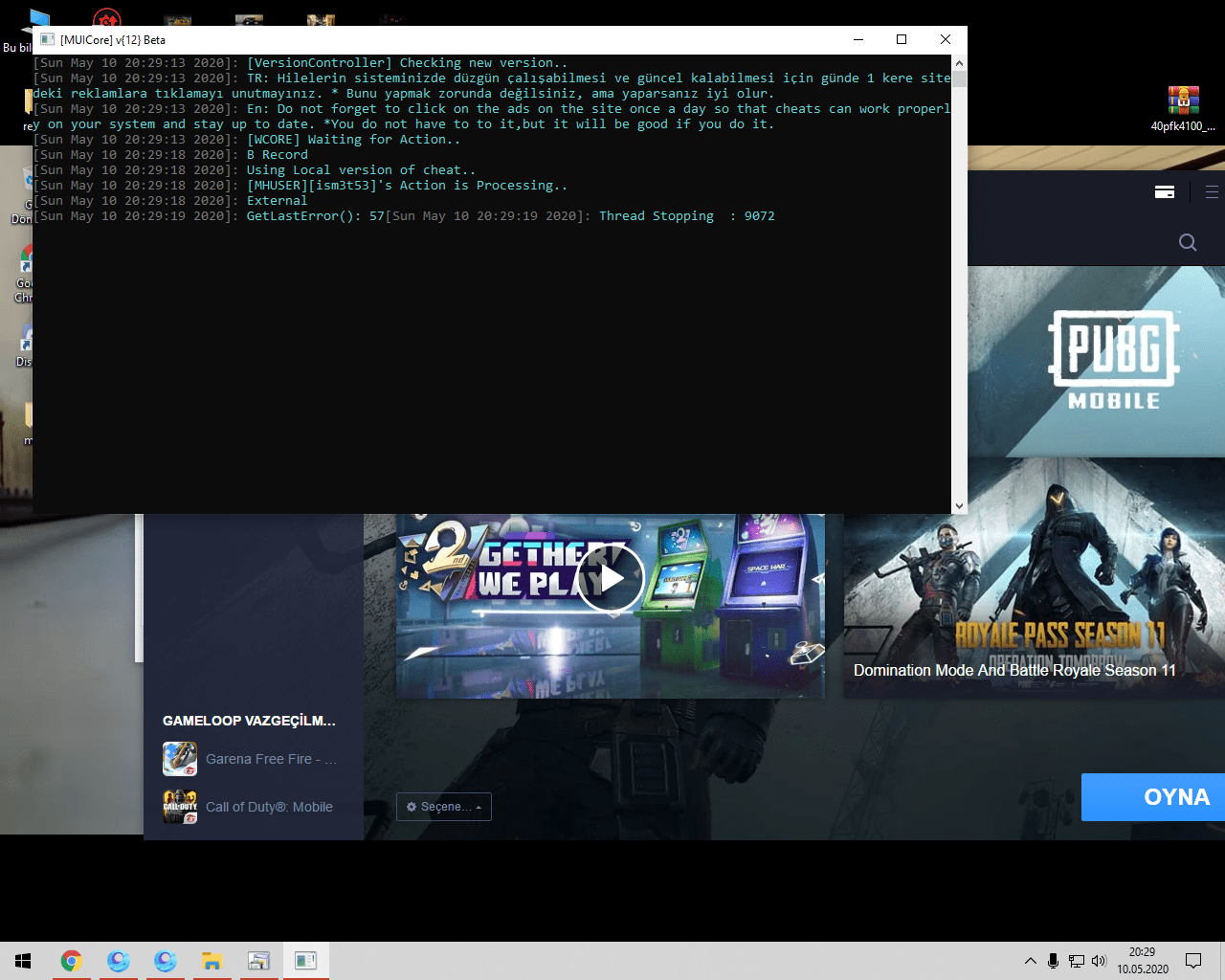Open the Action Center notification icon

(1193, 961)
